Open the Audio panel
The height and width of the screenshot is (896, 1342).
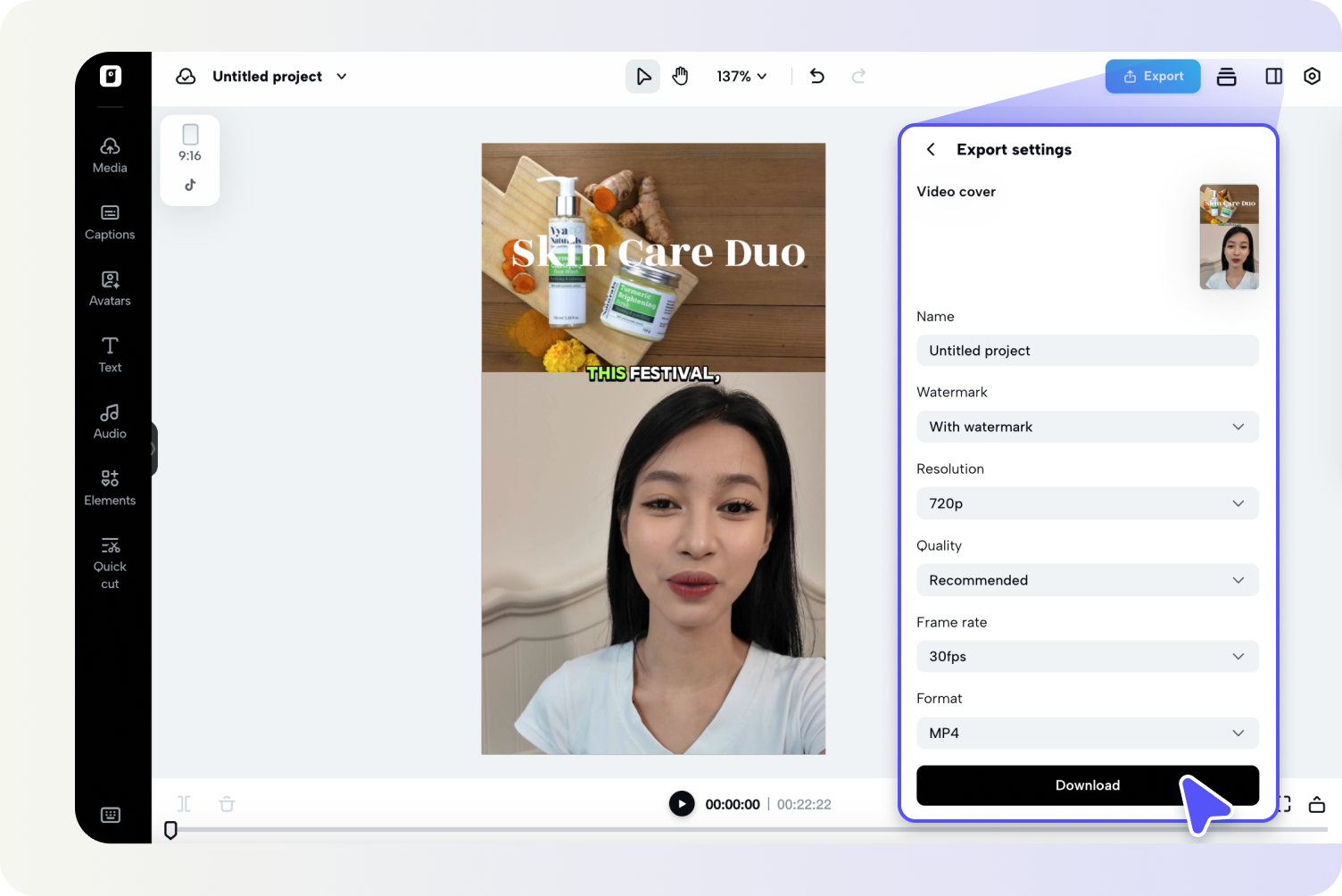coord(110,421)
